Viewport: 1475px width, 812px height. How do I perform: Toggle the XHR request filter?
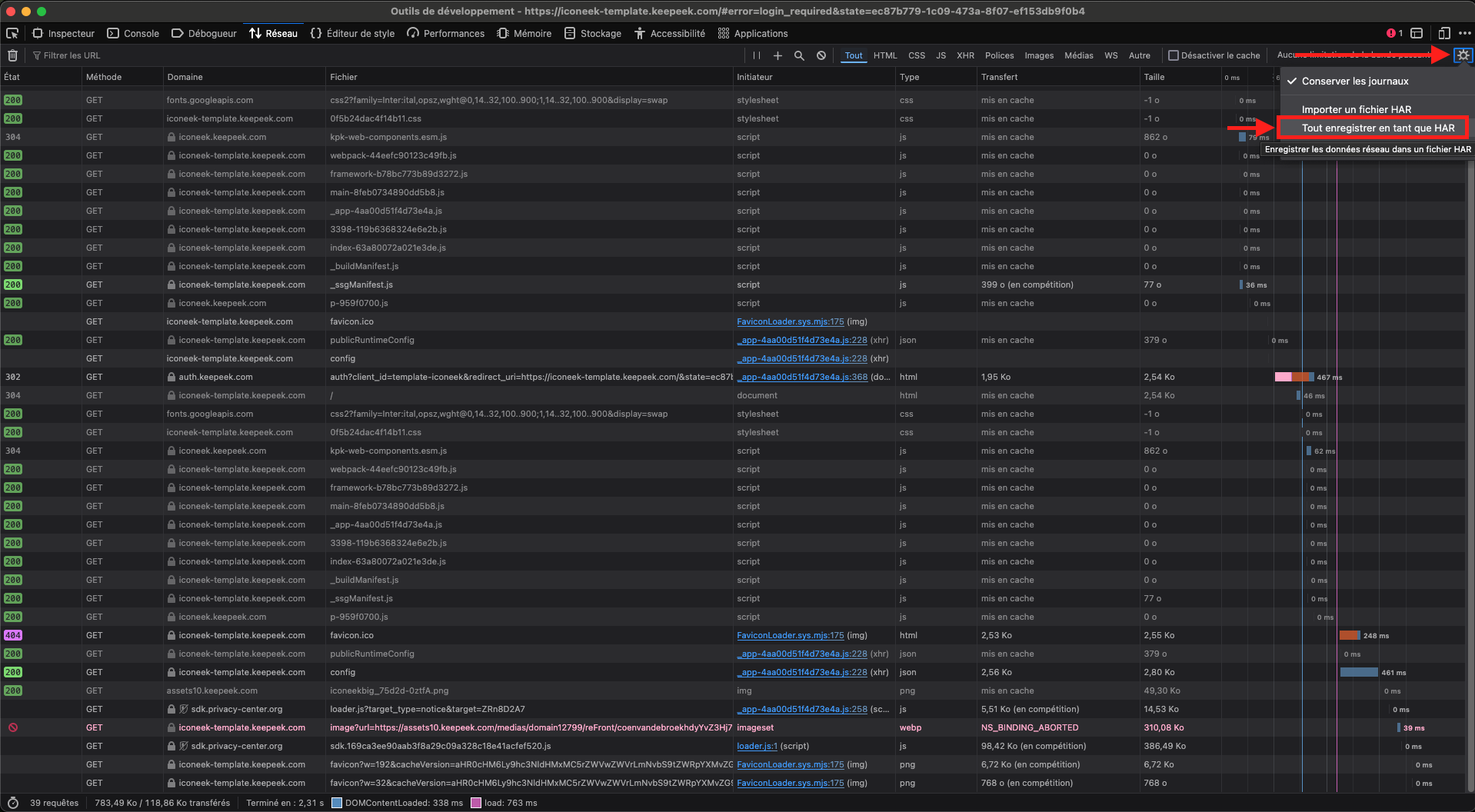point(965,55)
